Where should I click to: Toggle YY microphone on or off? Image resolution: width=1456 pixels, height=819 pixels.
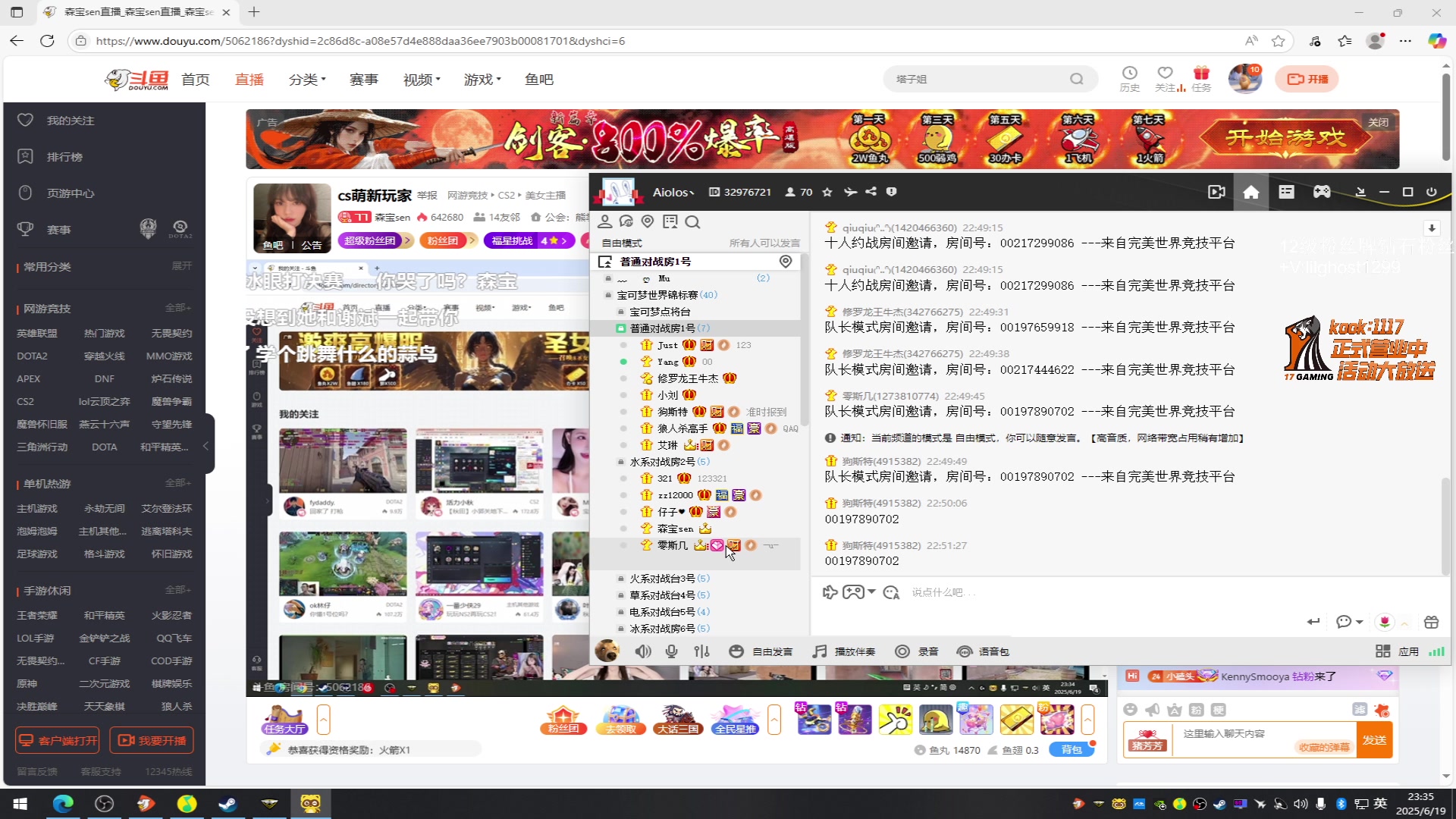(x=671, y=651)
